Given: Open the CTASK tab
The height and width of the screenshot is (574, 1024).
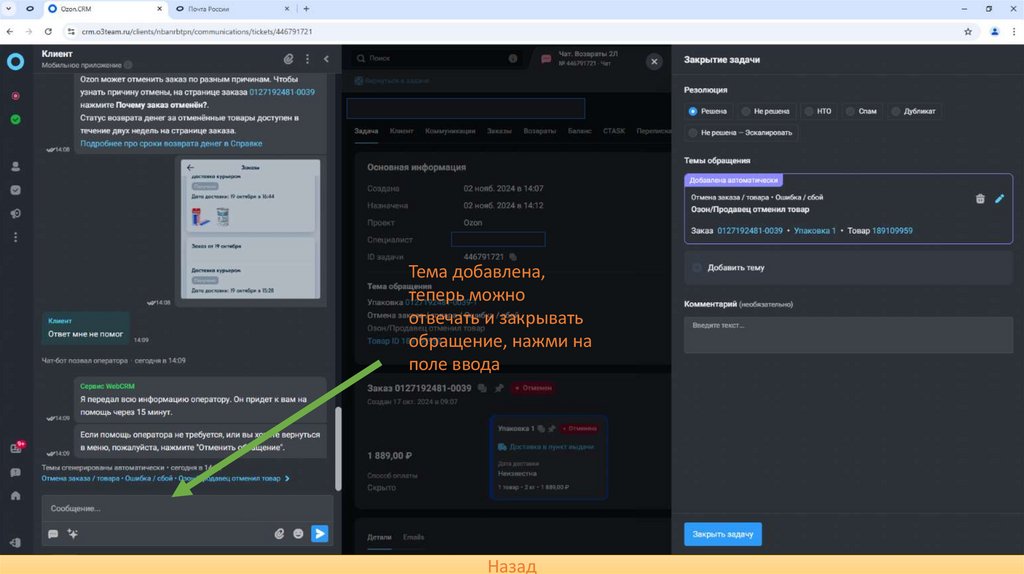Looking at the screenshot, I should coord(614,131).
